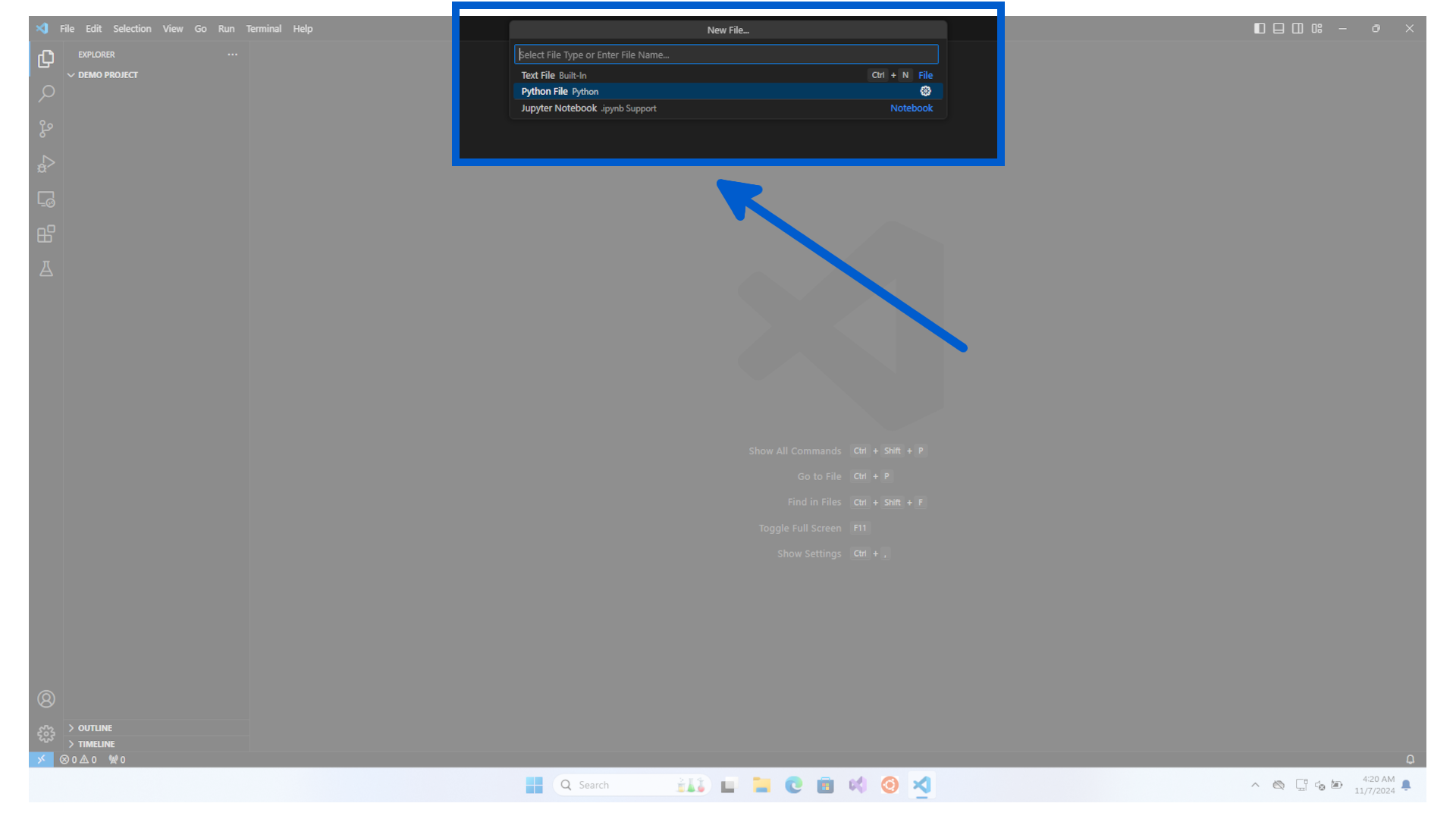Open the Search view in the activity bar
Viewport: 1456px width, 819px height.
46,93
